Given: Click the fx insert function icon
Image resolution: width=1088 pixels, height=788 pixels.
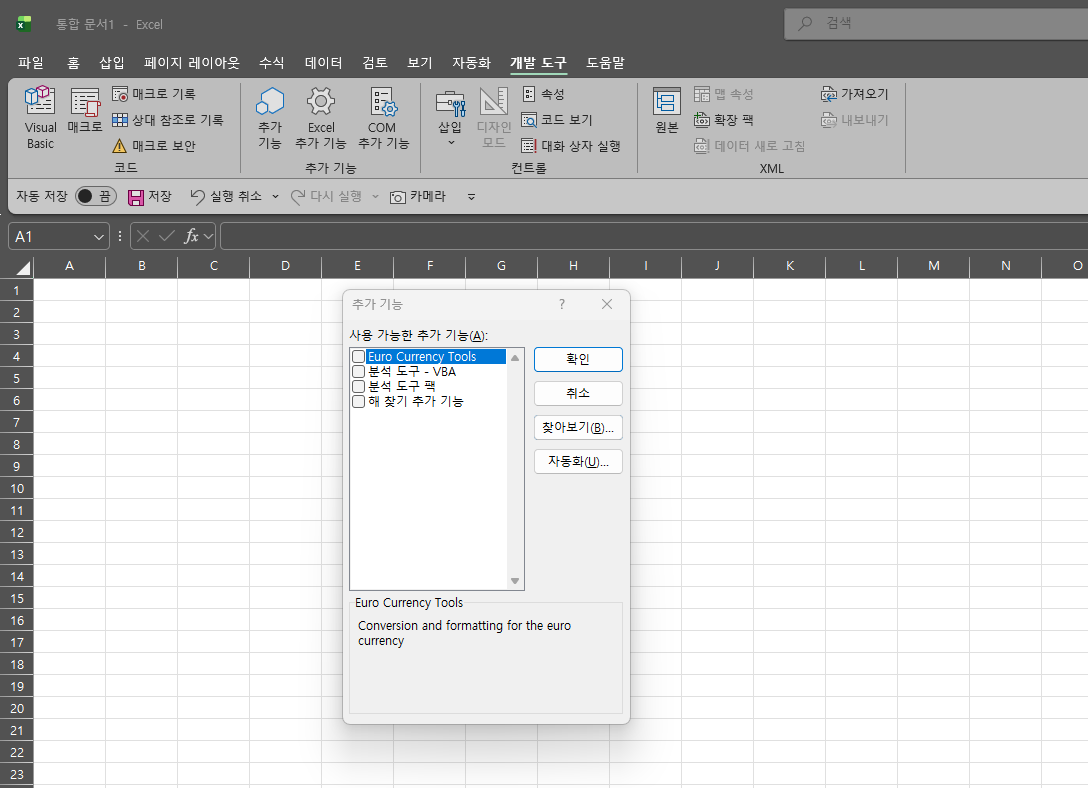Looking at the screenshot, I should point(191,237).
